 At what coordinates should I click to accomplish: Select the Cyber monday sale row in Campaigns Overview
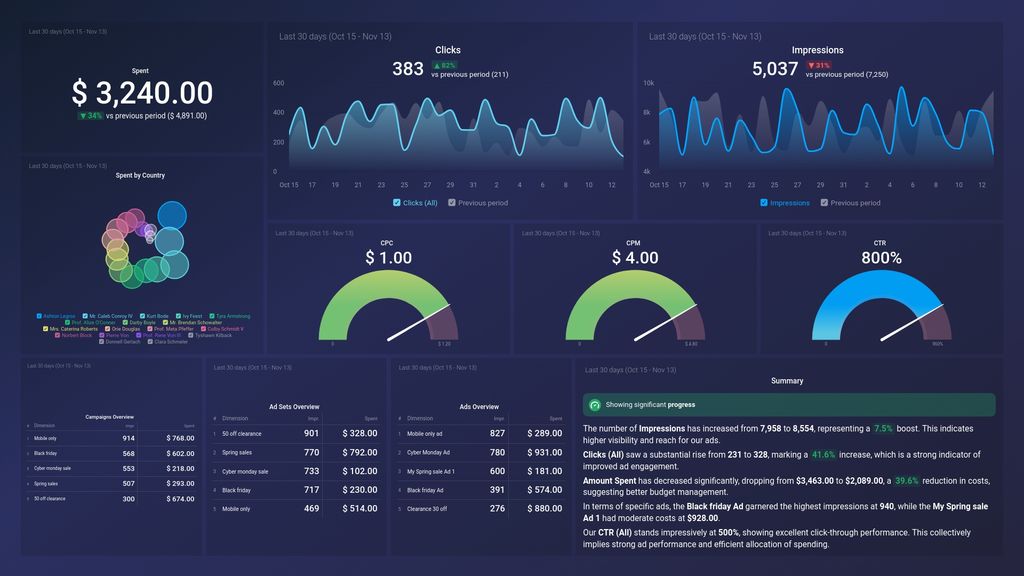111,468
